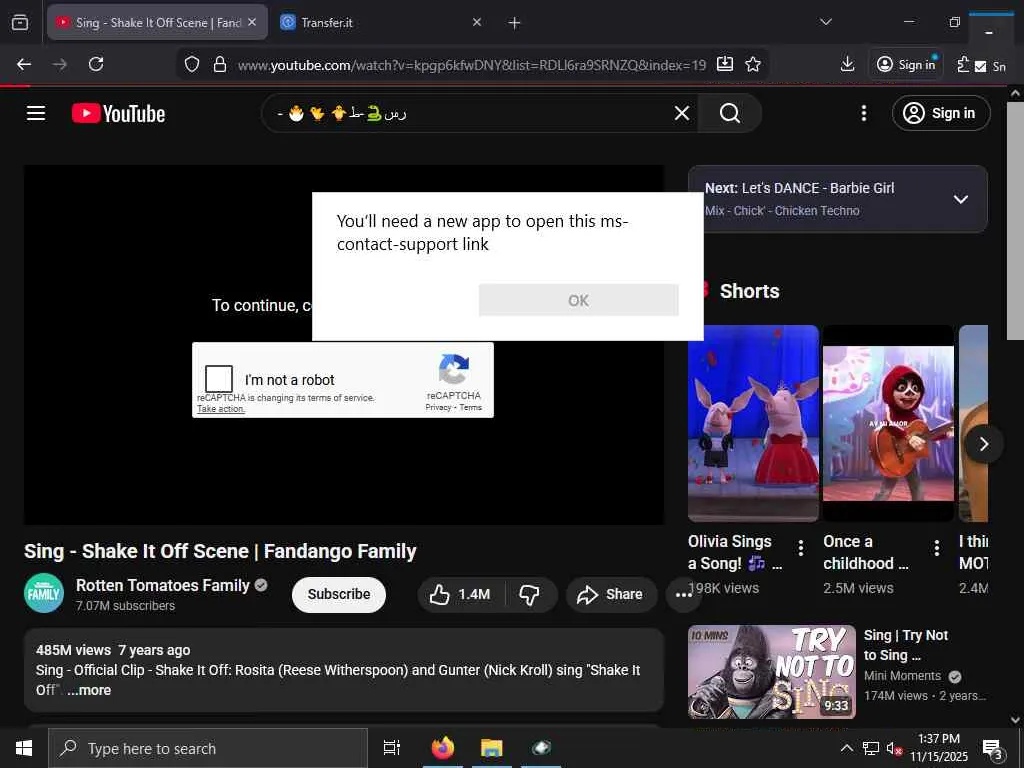Open reCAPTCHA Privacy link

[438, 407]
